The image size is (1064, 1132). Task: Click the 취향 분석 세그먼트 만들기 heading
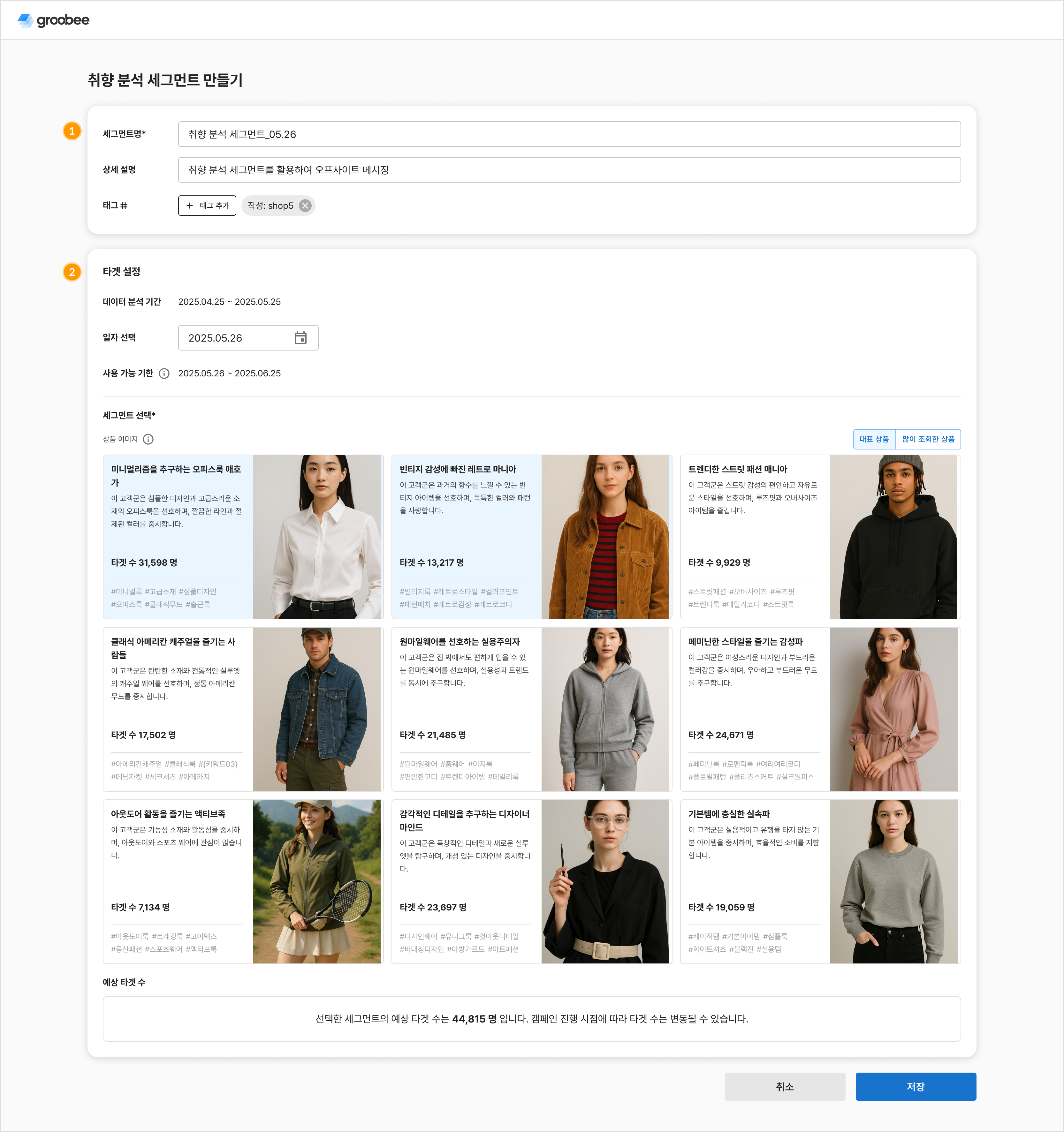tap(165, 80)
